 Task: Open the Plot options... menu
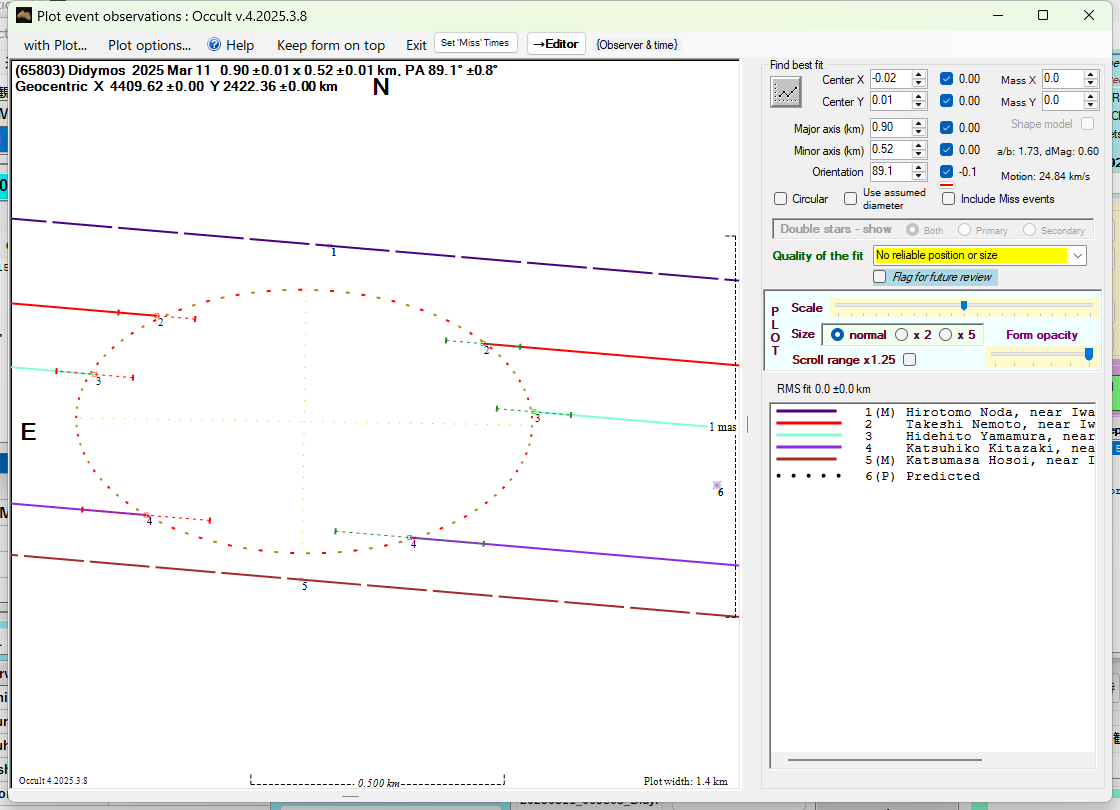(x=149, y=45)
